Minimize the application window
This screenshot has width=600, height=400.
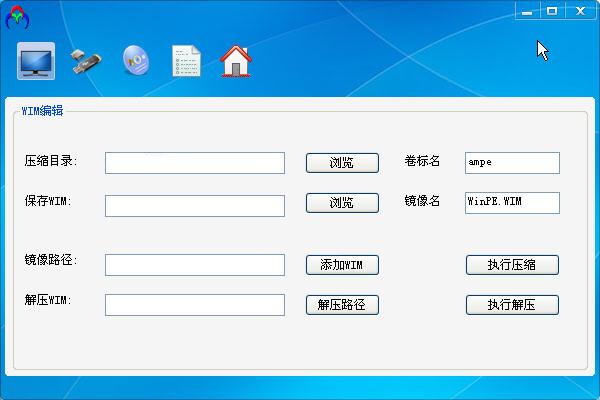pyautogui.click(x=528, y=11)
